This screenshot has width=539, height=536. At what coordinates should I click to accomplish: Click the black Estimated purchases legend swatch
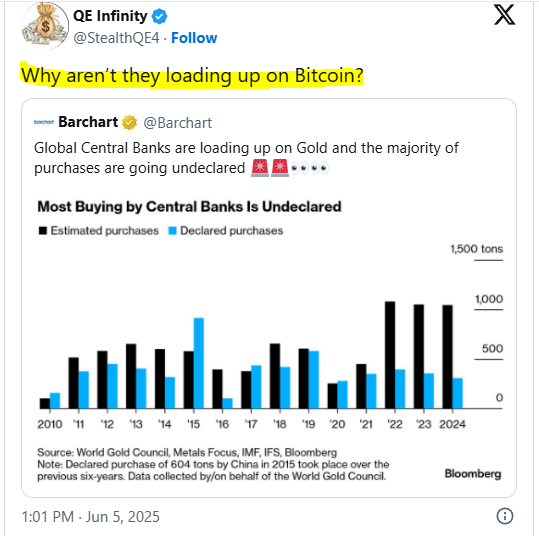click(x=43, y=230)
